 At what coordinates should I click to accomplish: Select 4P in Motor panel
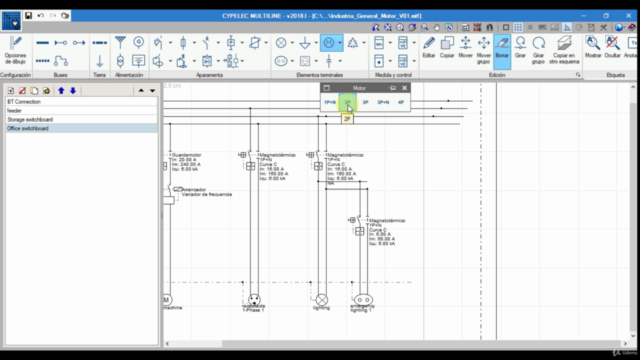[x=401, y=102]
